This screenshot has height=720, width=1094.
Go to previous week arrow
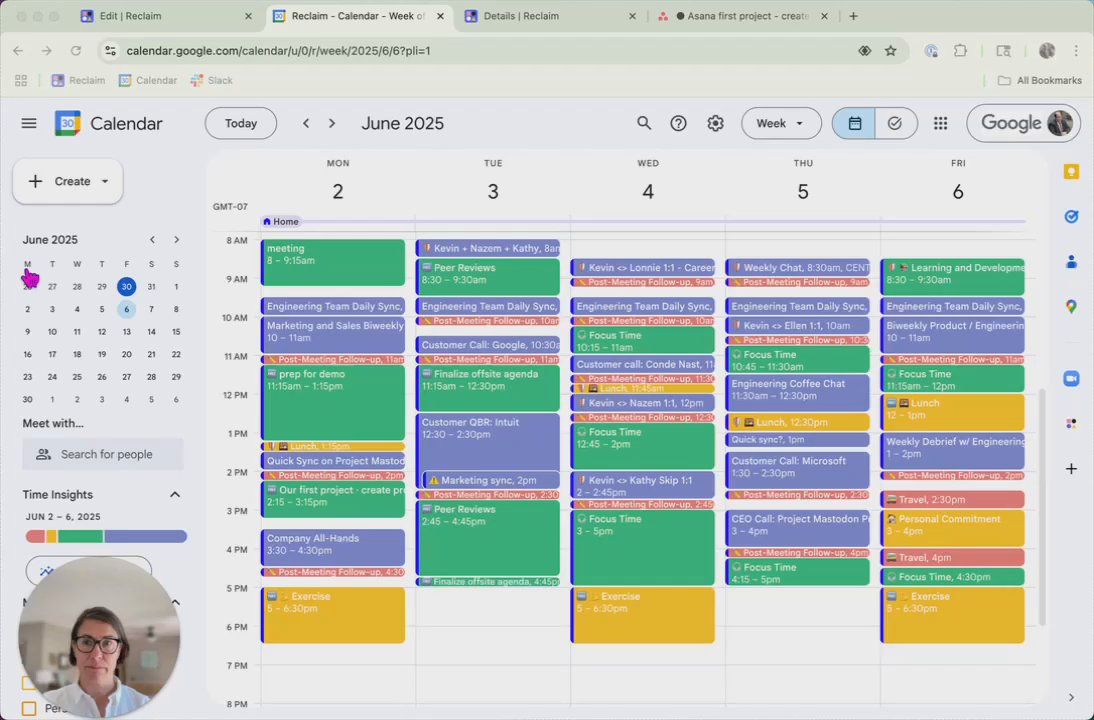pos(306,123)
